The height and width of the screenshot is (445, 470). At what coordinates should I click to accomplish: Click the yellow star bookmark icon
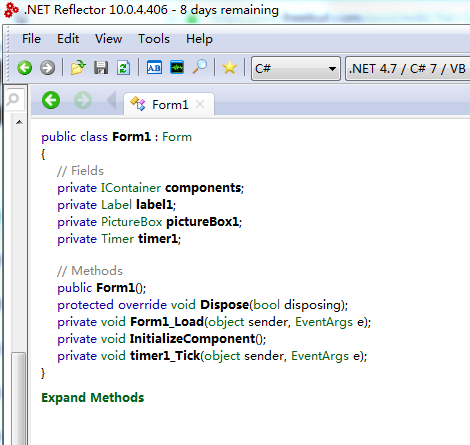(230, 68)
